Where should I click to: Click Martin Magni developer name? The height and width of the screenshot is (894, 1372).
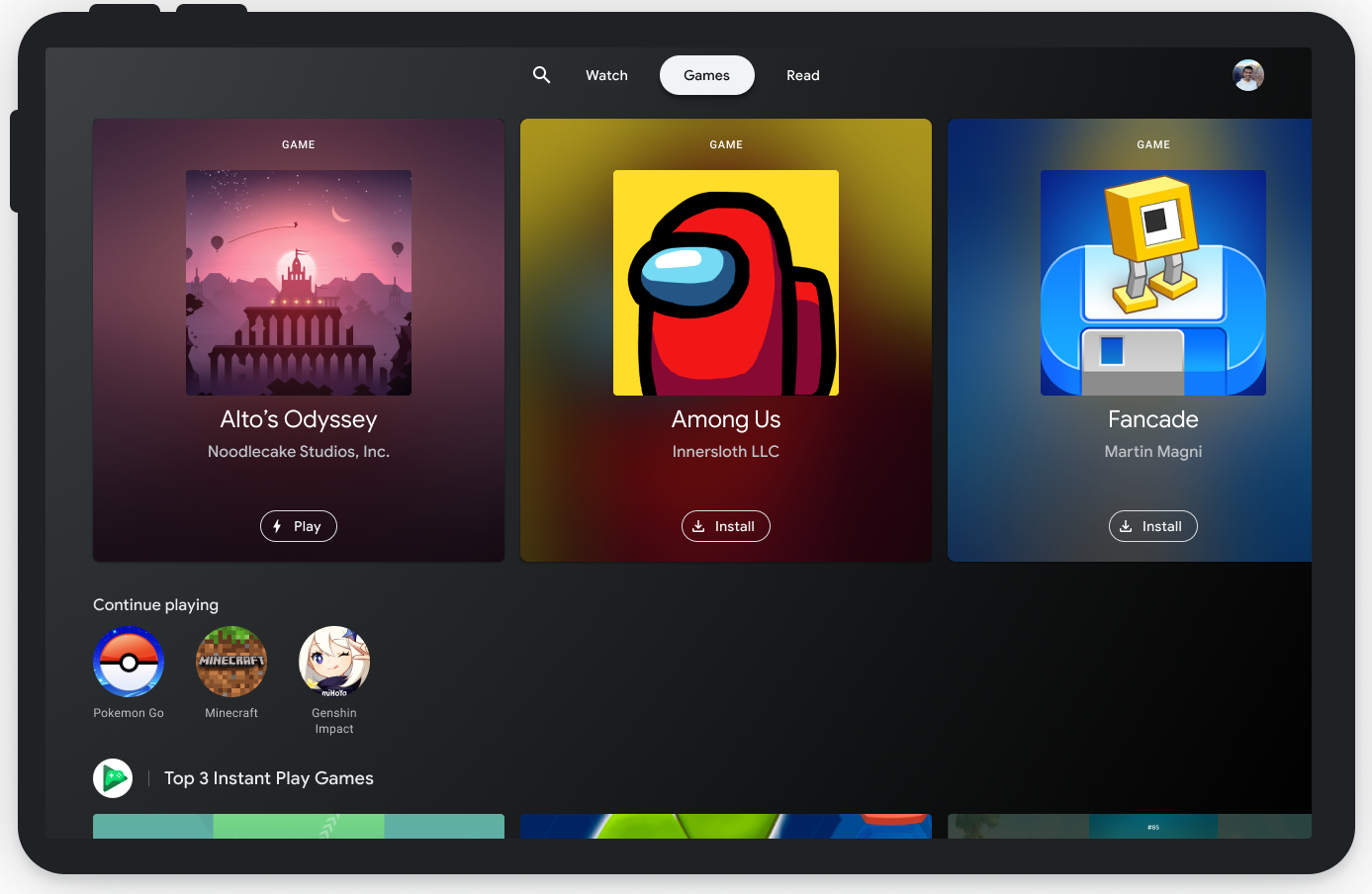1153,451
